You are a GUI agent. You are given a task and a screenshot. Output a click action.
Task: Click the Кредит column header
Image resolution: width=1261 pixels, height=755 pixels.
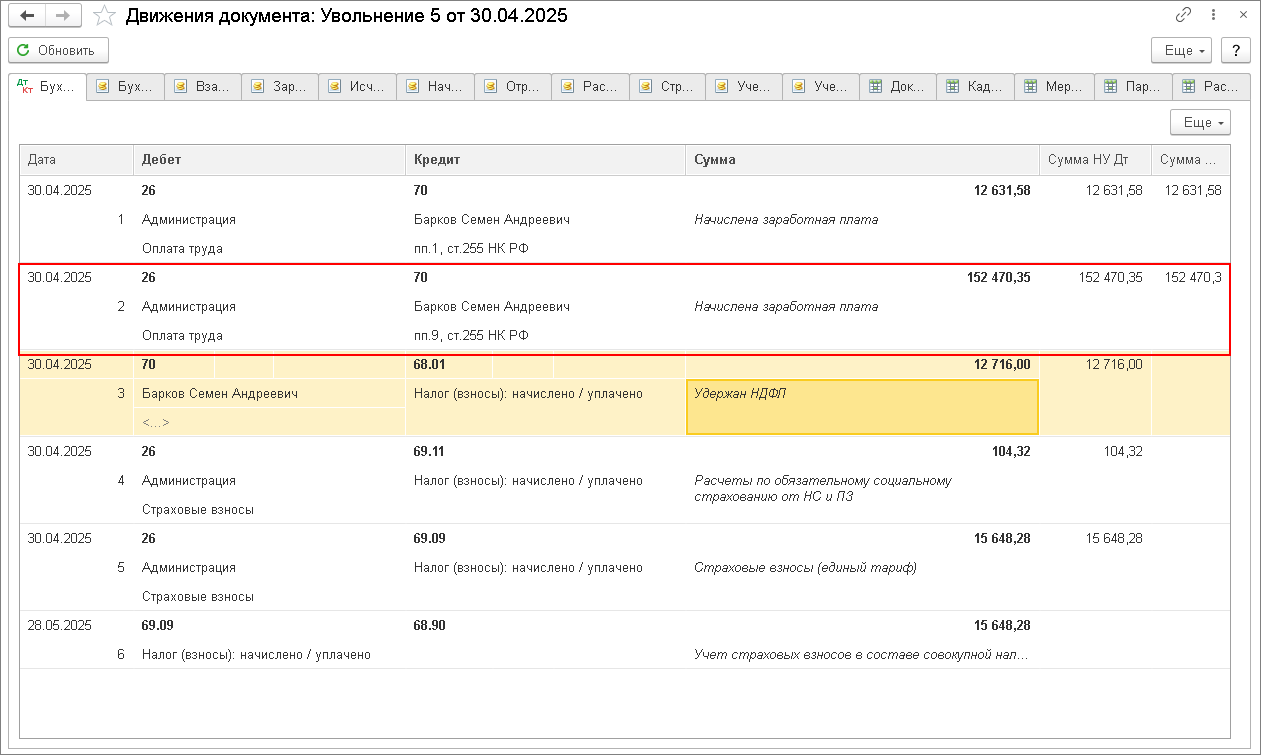545,160
